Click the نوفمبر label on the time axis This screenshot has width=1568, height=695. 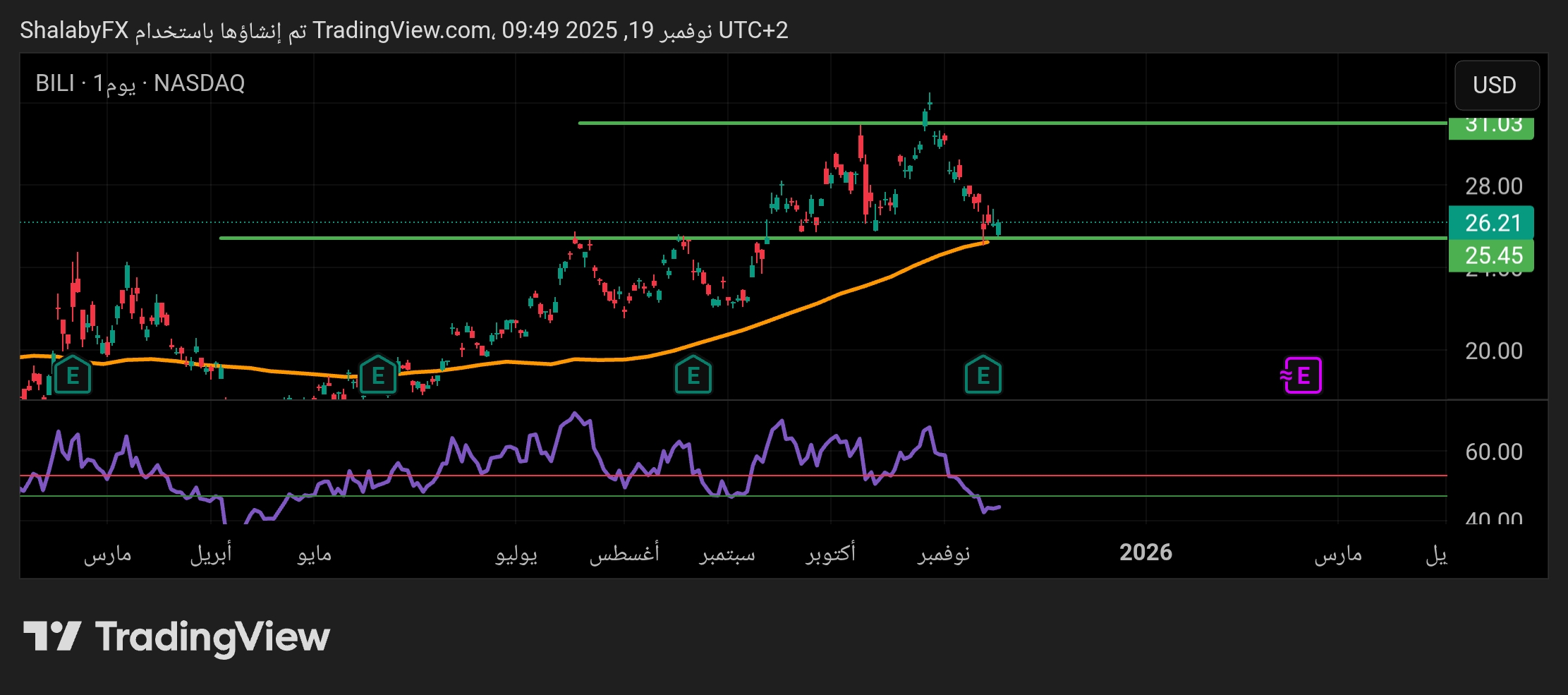coord(944,554)
